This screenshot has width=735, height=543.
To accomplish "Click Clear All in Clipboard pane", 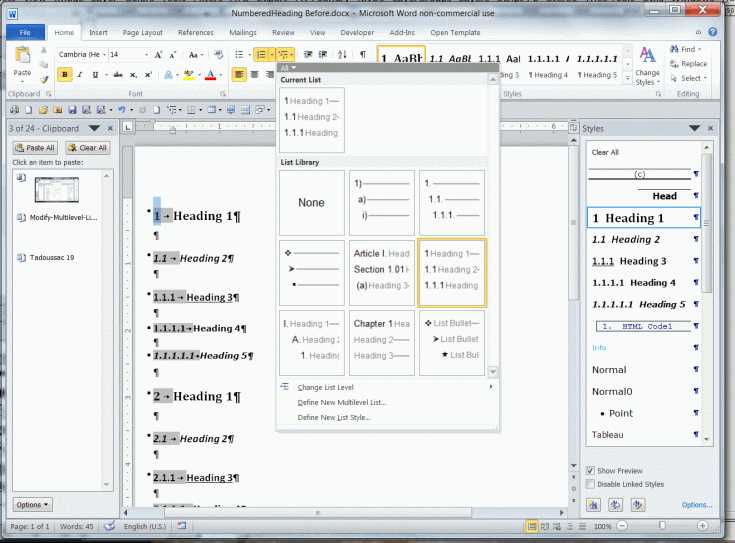I will point(88,148).
